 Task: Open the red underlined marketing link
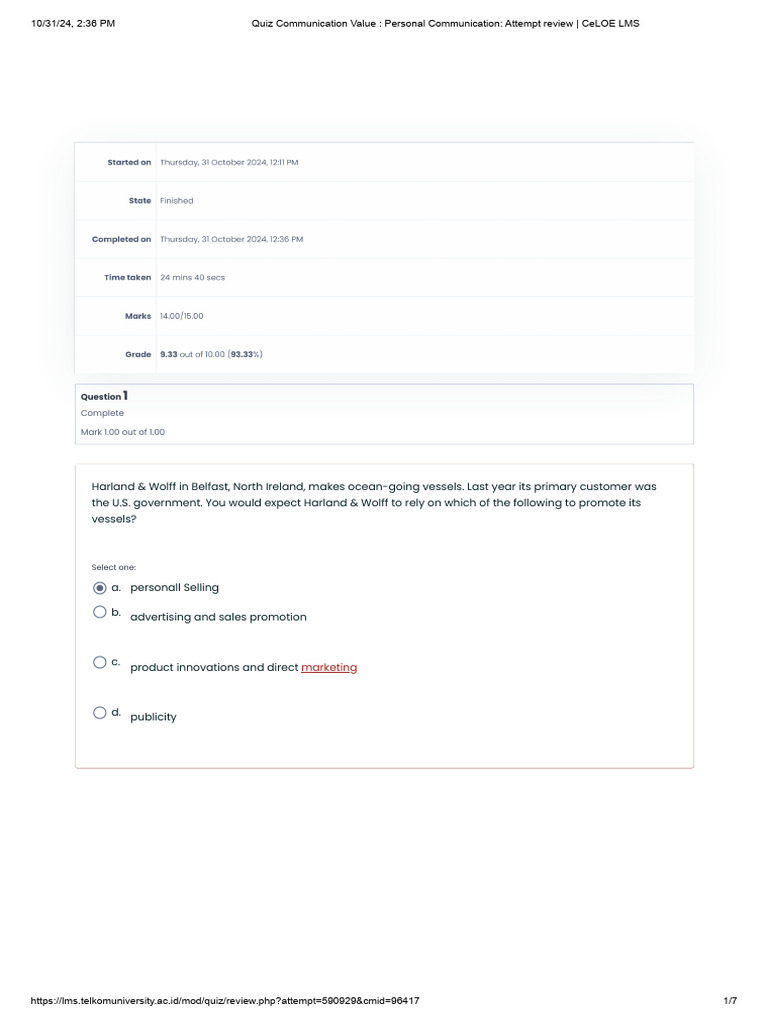click(x=329, y=667)
